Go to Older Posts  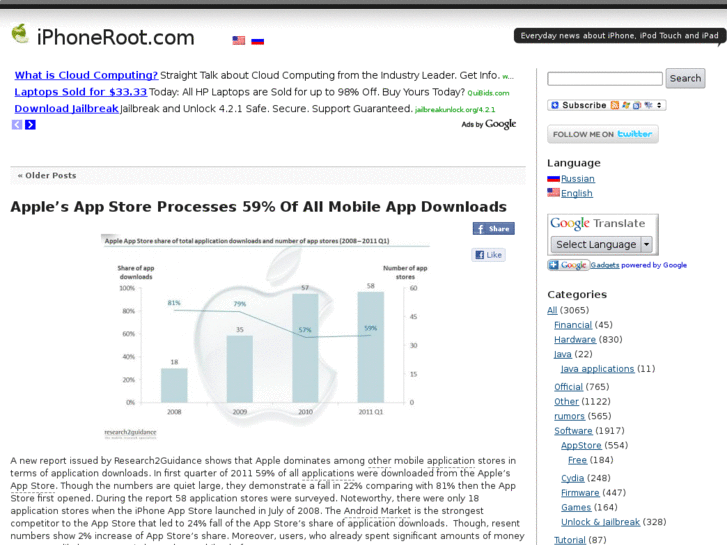47,175
